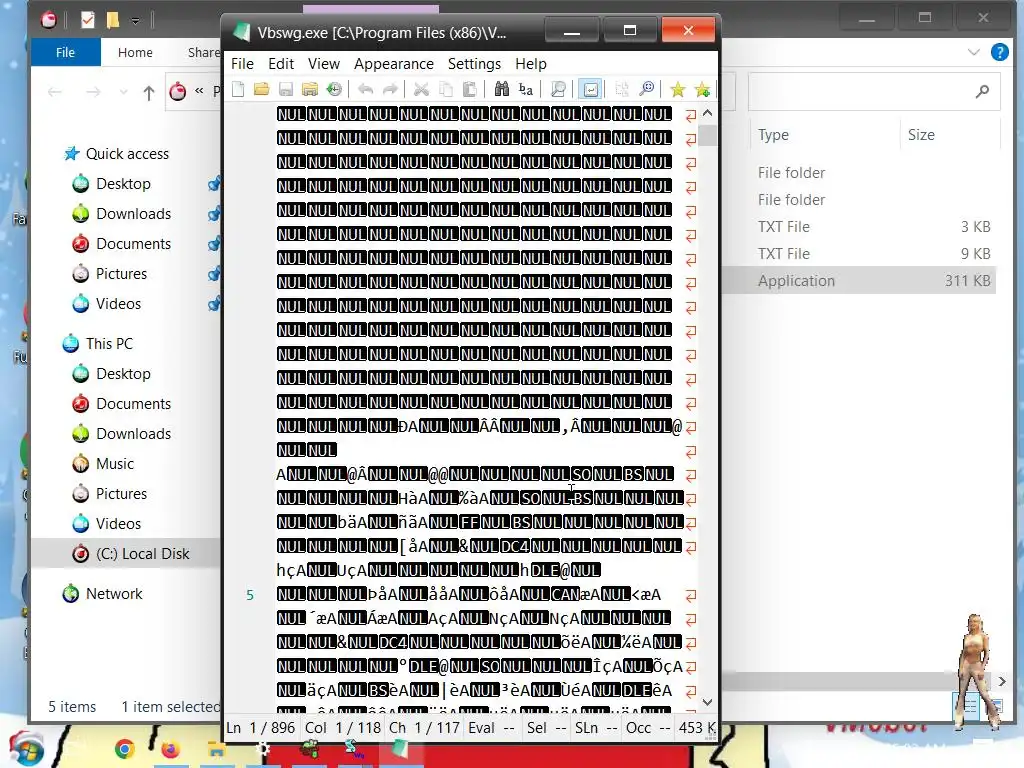Image resolution: width=1024 pixels, height=768 pixels.
Task: Click the magnifier-over-page toolbar icon
Action: click(x=558, y=89)
